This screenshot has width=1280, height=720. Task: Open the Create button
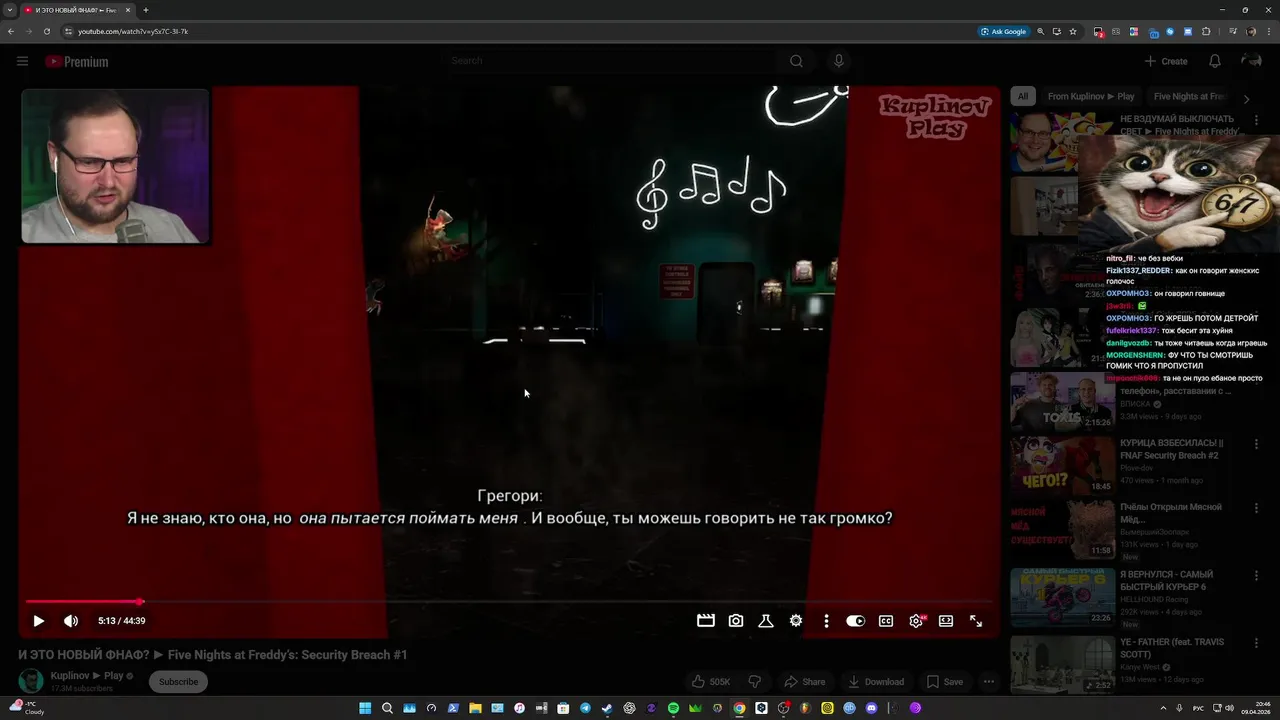(1166, 61)
